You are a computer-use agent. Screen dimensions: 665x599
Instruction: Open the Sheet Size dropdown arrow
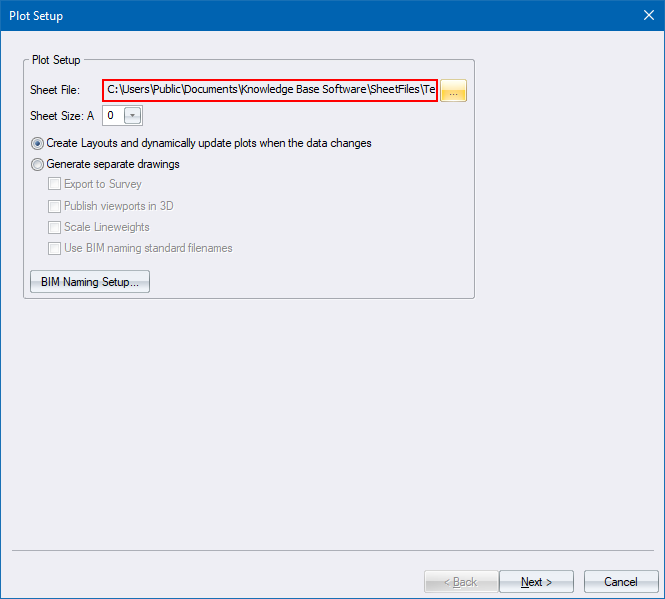click(x=133, y=116)
